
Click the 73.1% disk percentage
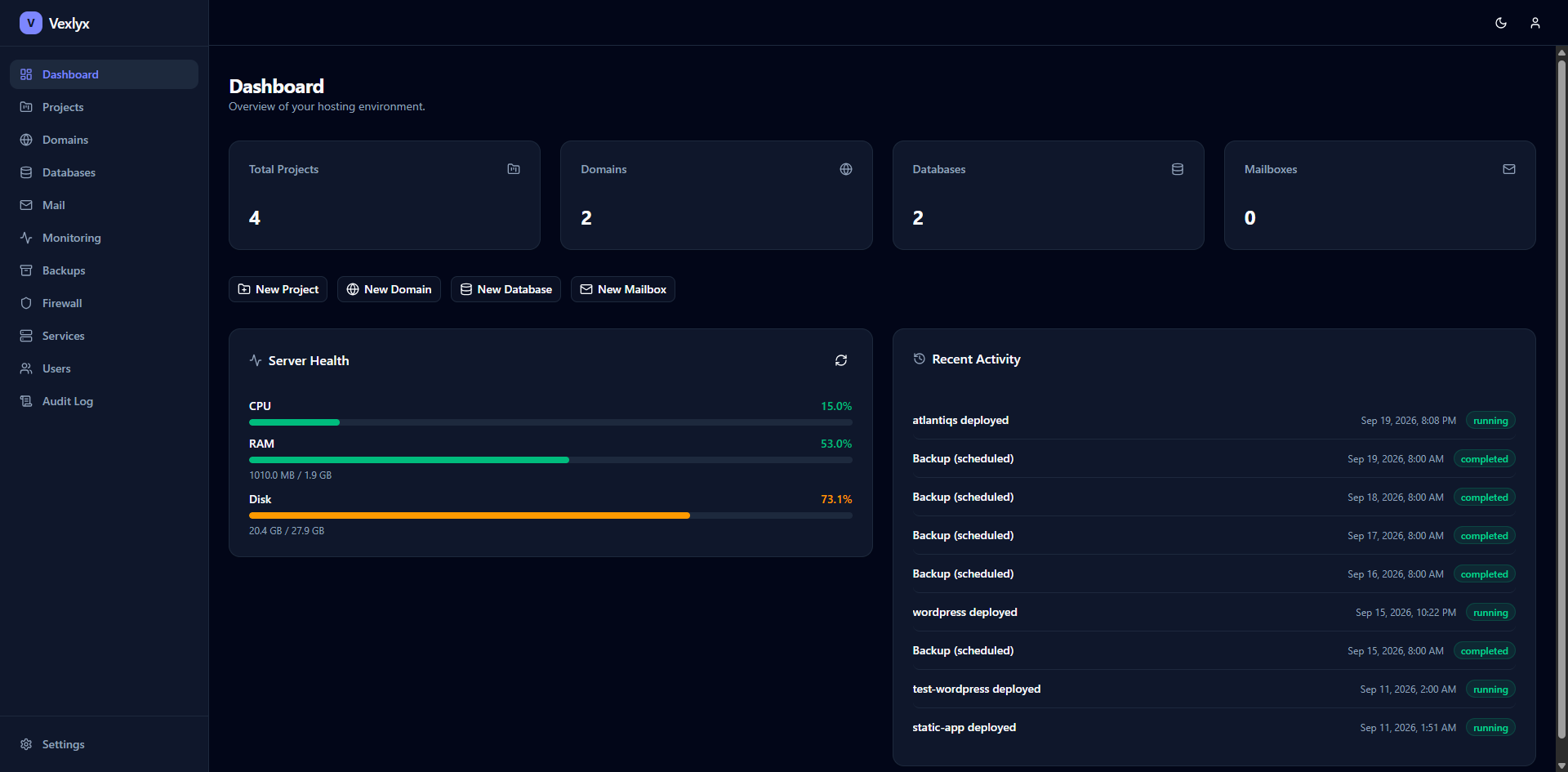coord(836,499)
